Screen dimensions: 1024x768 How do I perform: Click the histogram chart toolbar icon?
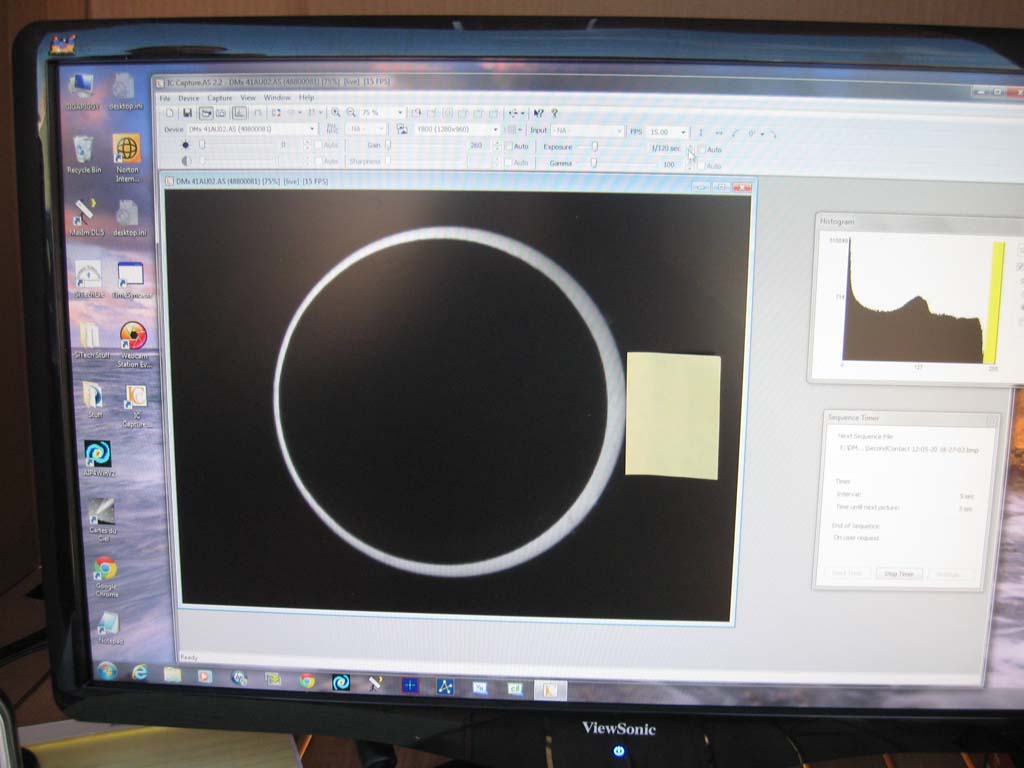[x=239, y=113]
